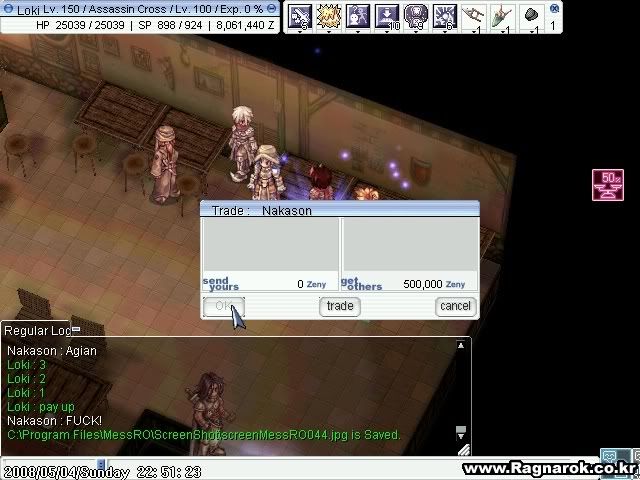Click chat line "Loki : 3"

point(27,364)
